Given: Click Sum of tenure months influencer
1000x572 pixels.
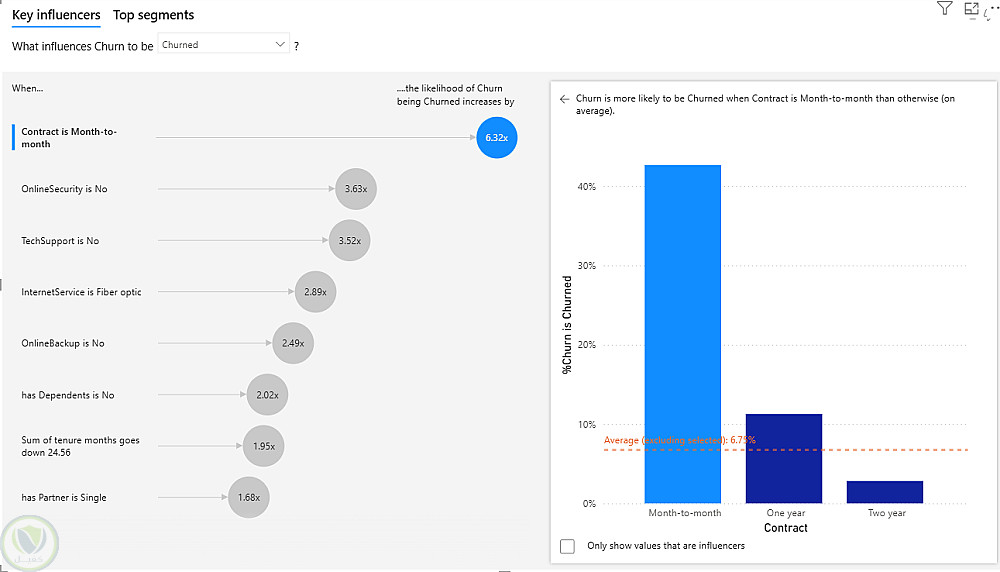Looking at the screenshot, I should tap(80, 446).
